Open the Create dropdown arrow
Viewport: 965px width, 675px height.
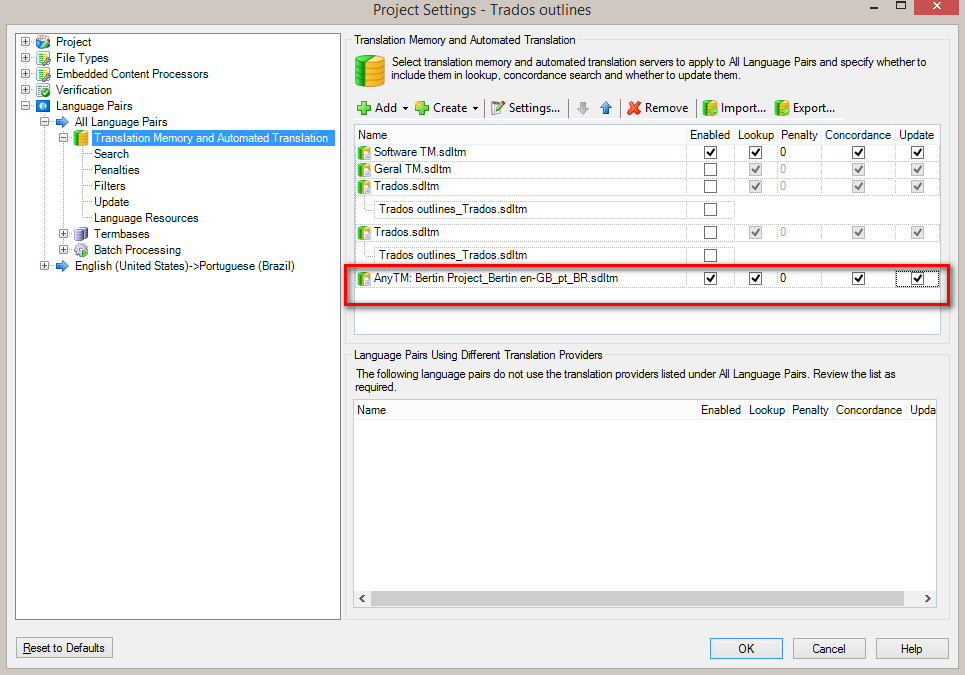coord(476,109)
